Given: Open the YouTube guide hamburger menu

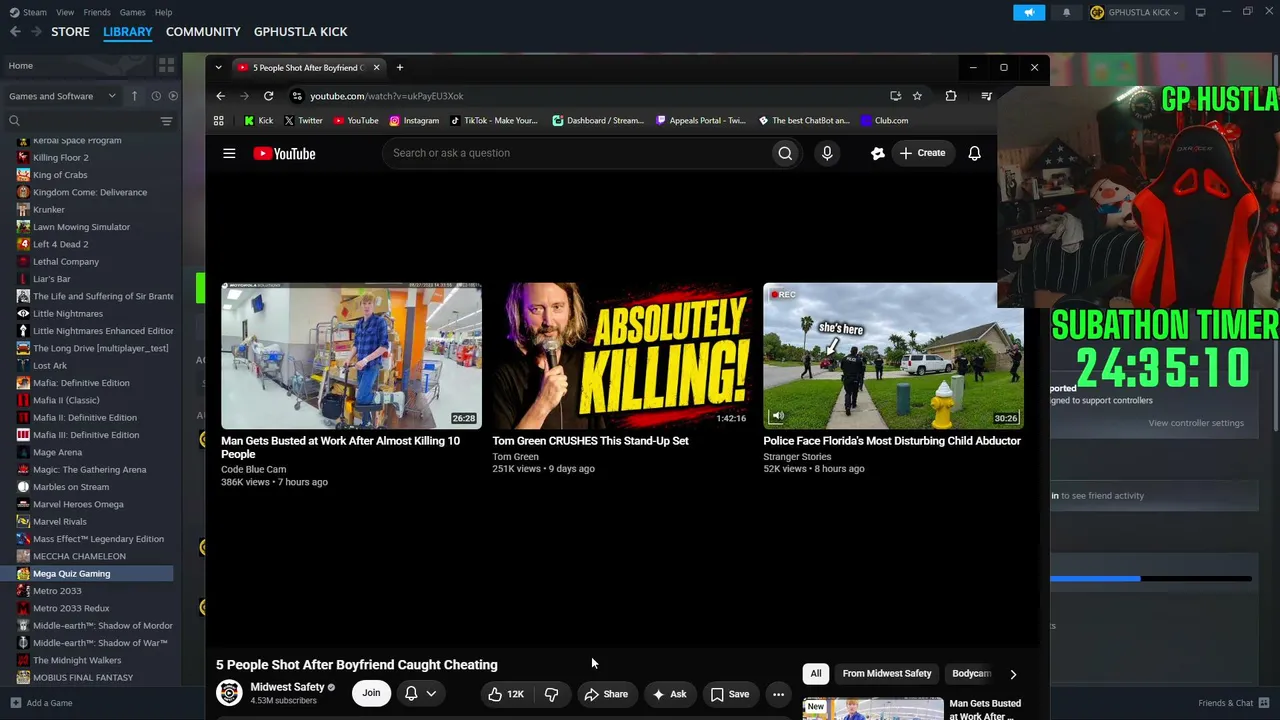Looking at the screenshot, I should coord(229,153).
